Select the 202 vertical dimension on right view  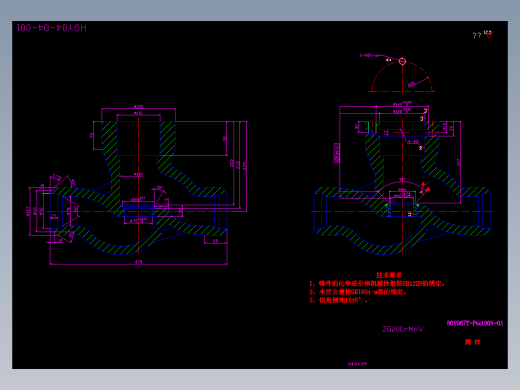tap(459, 162)
